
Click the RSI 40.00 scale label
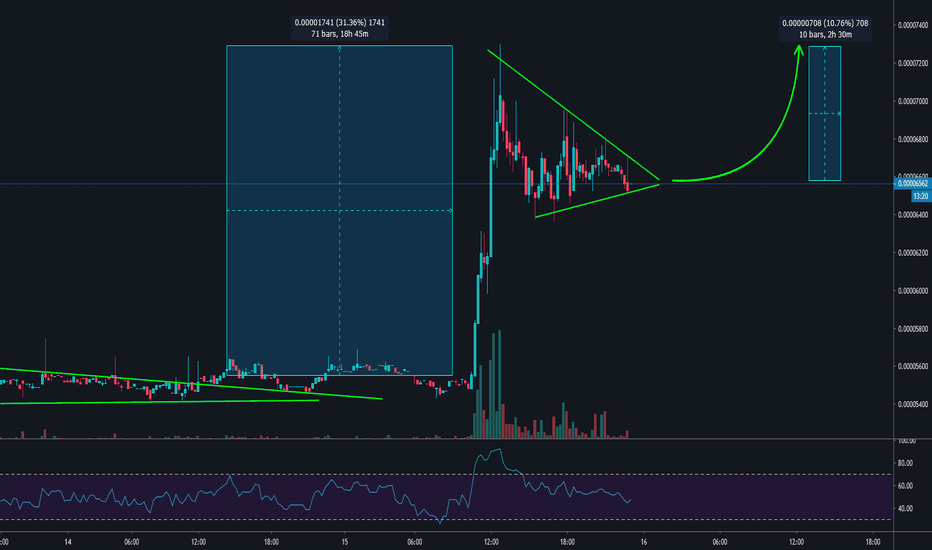905,508
